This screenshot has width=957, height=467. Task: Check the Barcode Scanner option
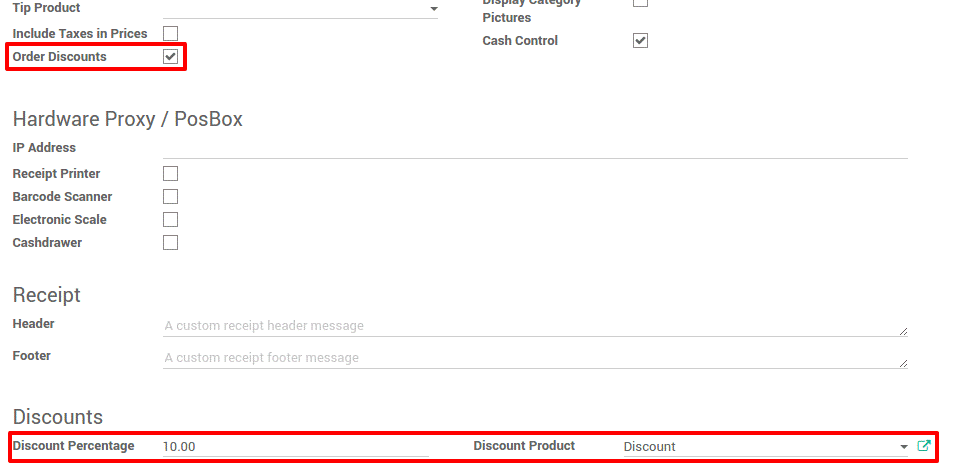[171, 197]
